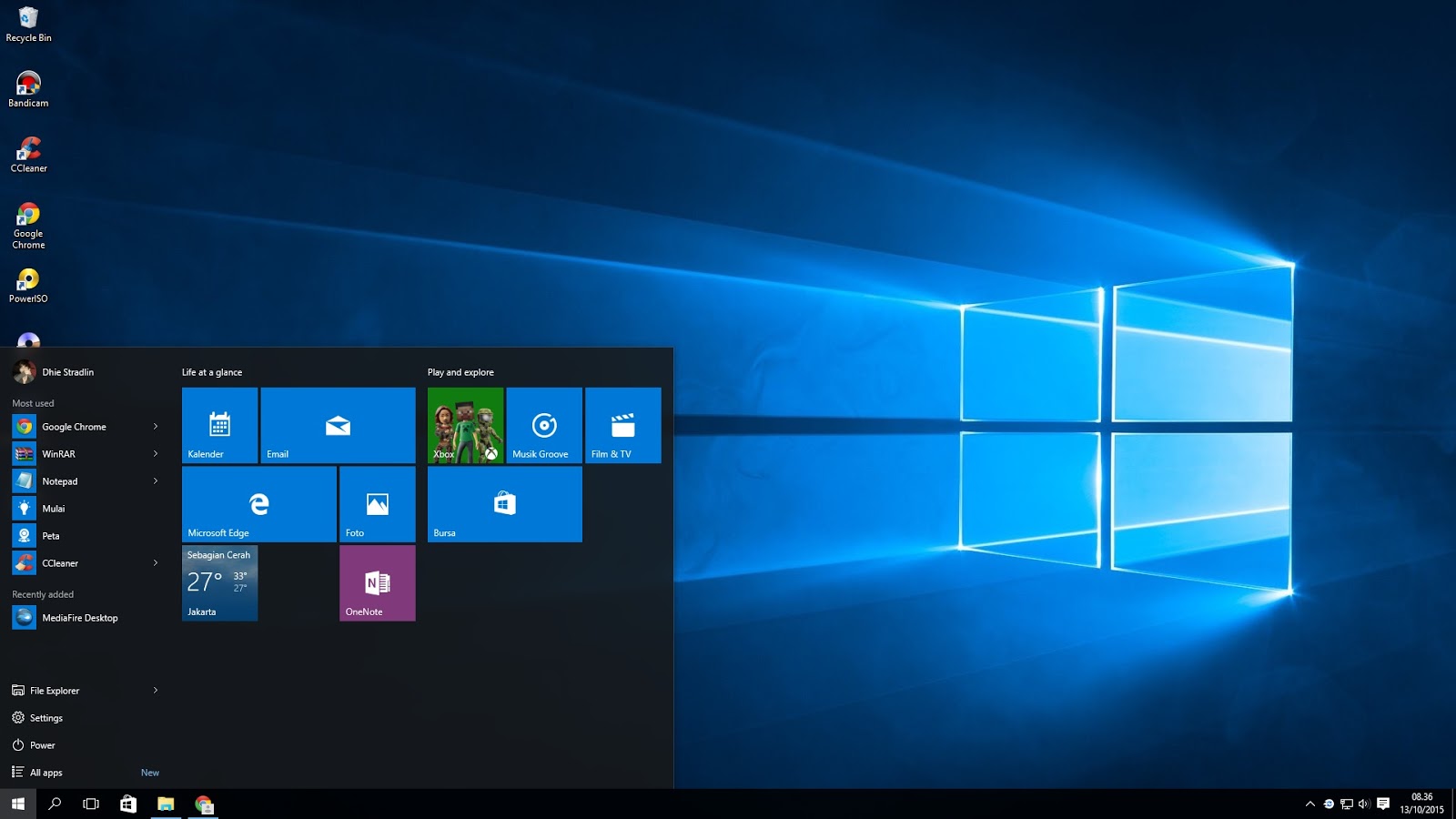Image resolution: width=1456 pixels, height=819 pixels.
Task: Expand WinRAR jump list arrow
Action: pyautogui.click(x=156, y=454)
